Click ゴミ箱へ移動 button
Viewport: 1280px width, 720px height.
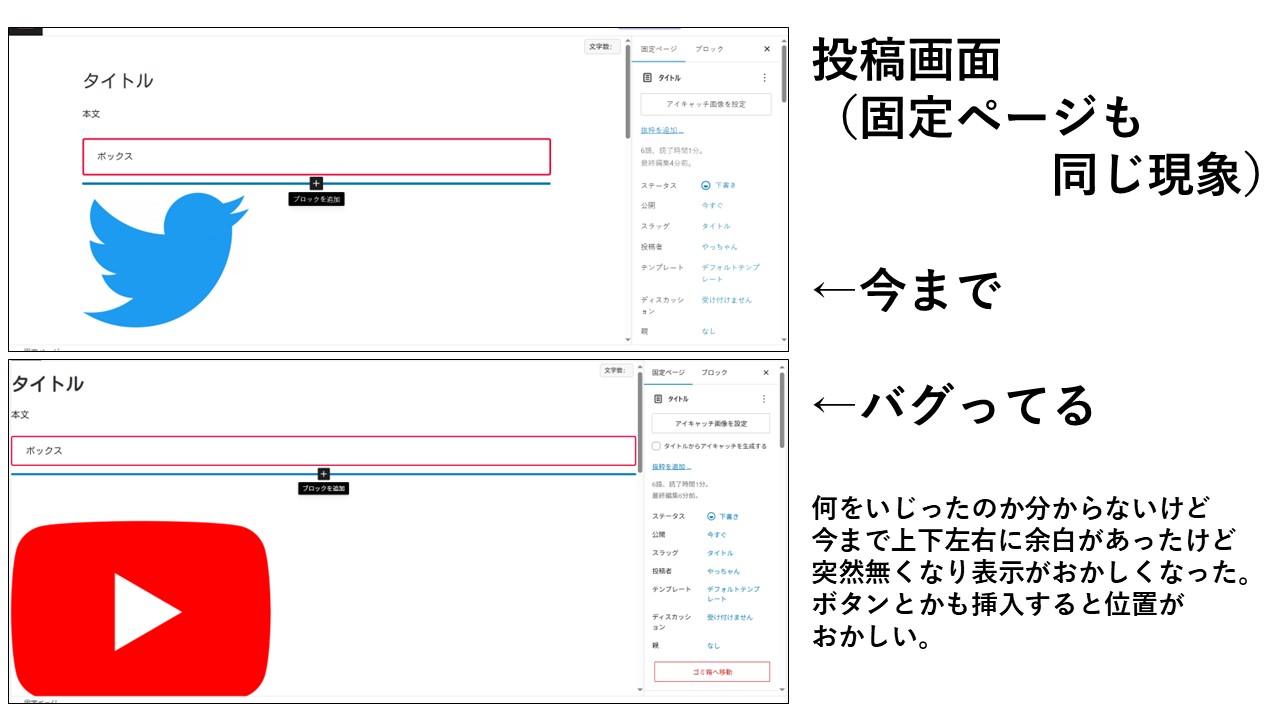point(712,672)
